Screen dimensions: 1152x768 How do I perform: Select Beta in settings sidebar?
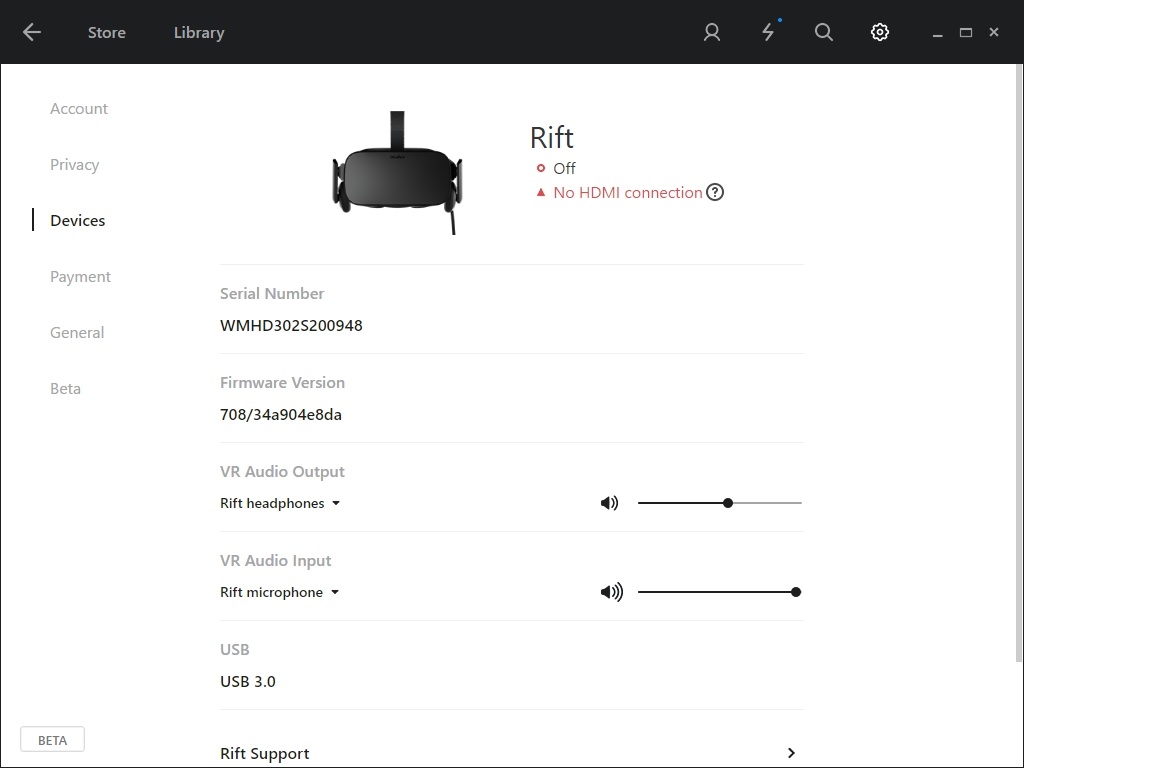pyautogui.click(x=65, y=389)
